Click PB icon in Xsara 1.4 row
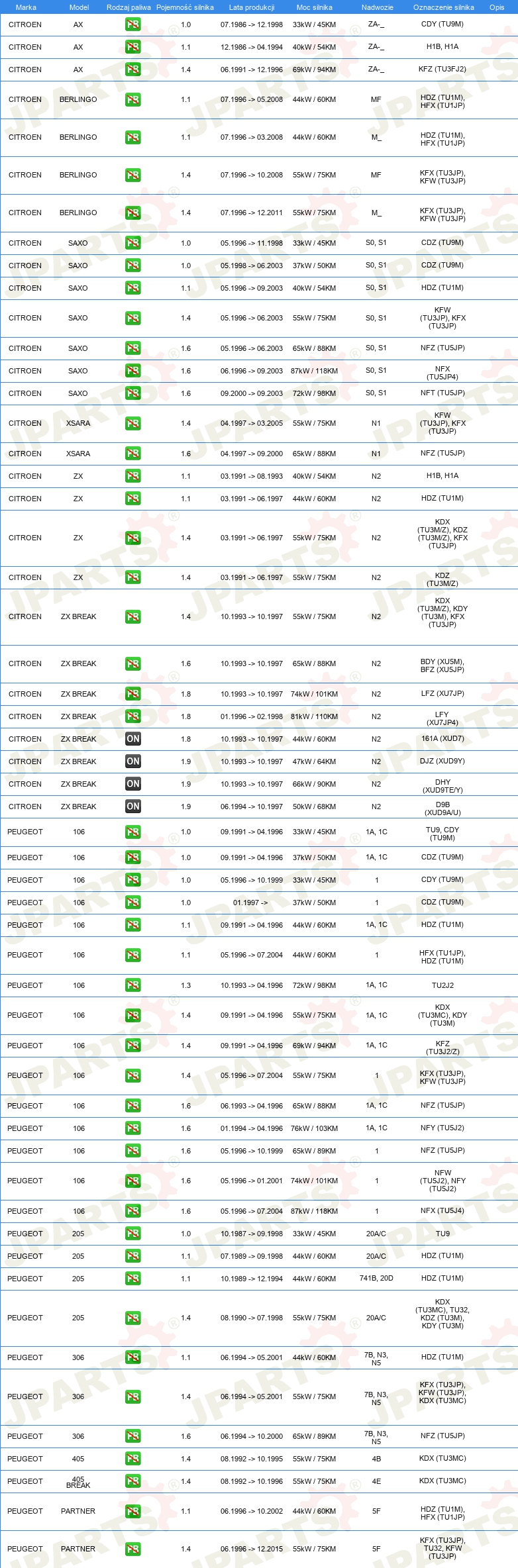This screenshot has height=1568, width=518. pyautogui.click(x=133, y=423)
